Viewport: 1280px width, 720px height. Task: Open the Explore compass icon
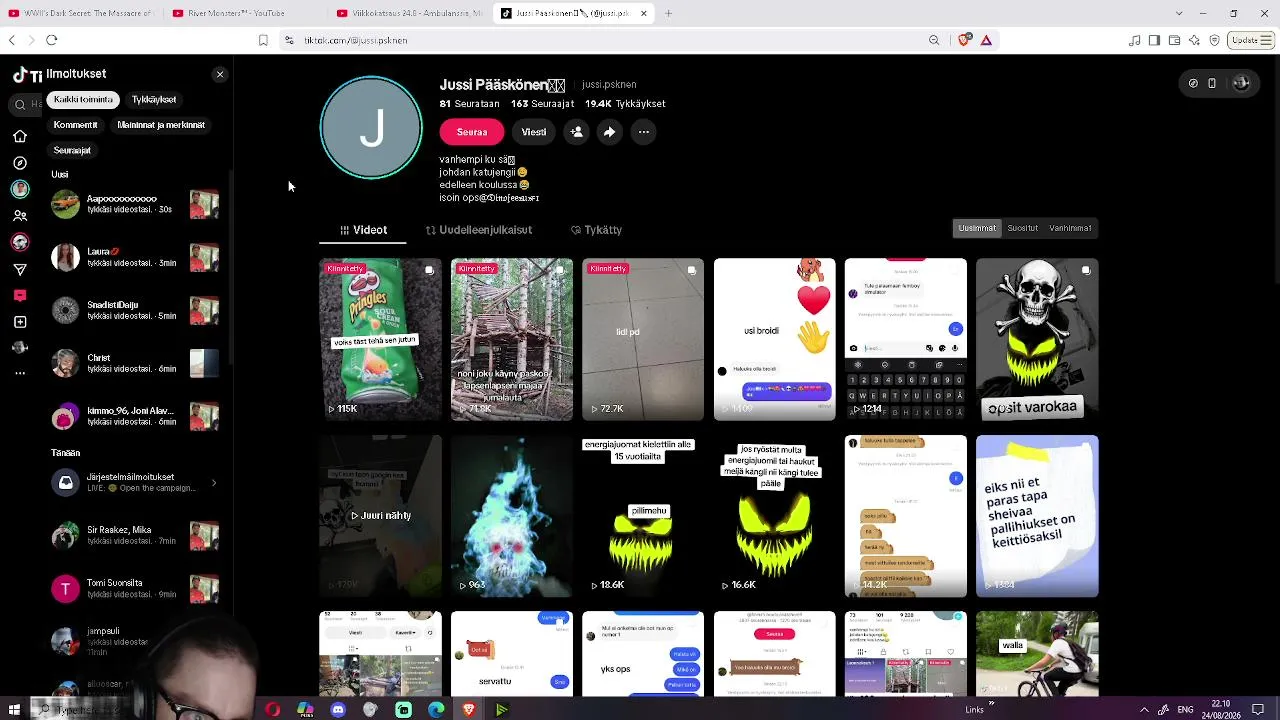20,163
